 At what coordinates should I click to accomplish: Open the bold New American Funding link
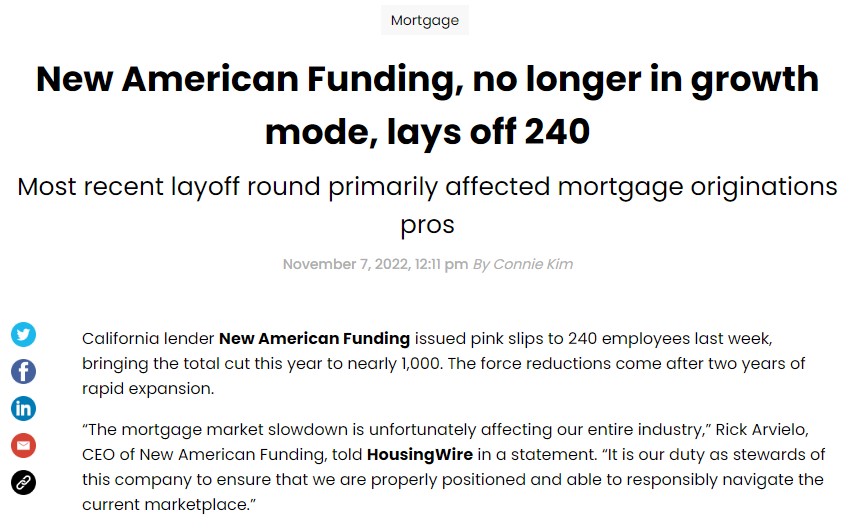(x=314, y=338)
